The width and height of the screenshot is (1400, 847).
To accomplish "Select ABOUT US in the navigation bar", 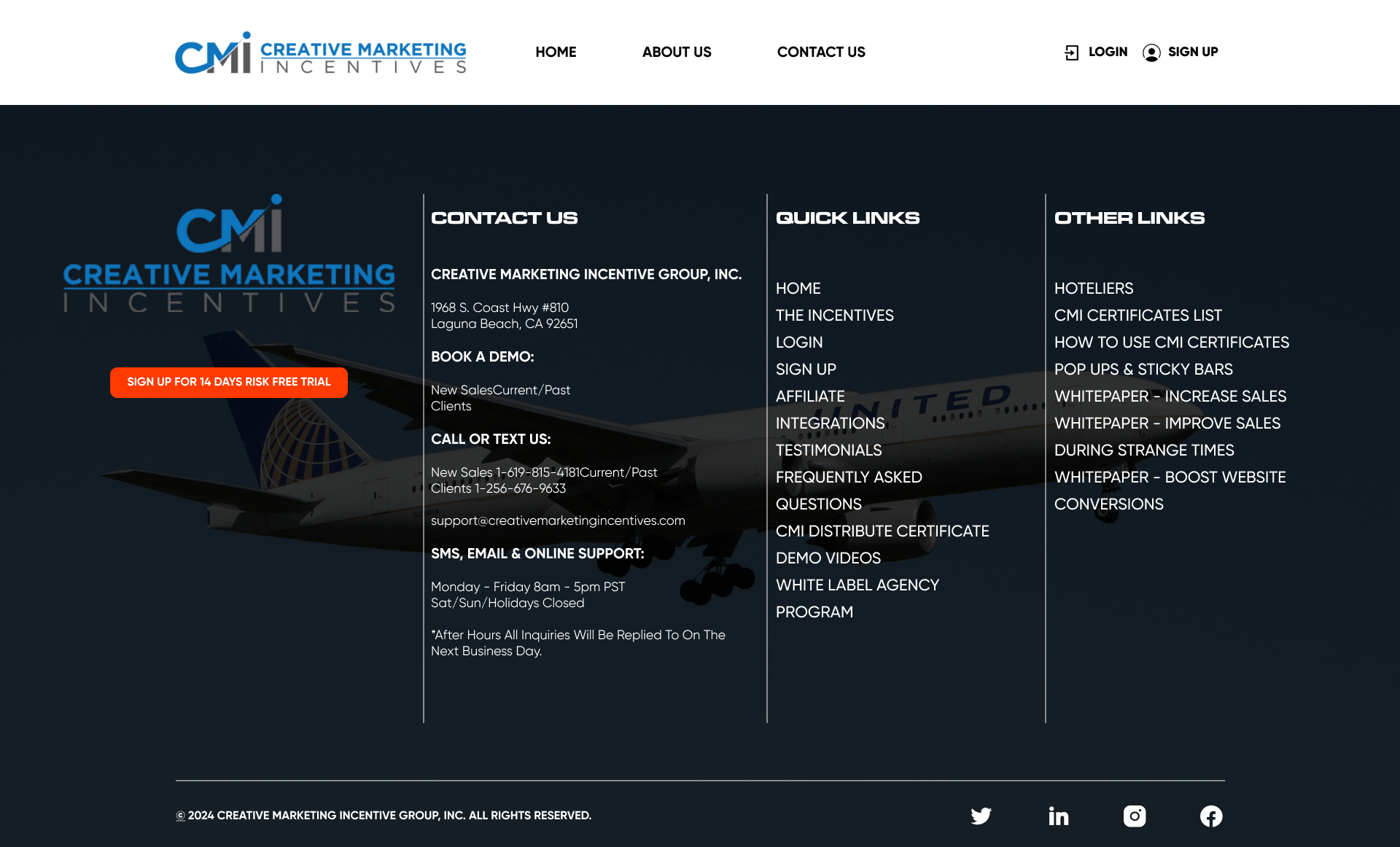I will [676, 52].
